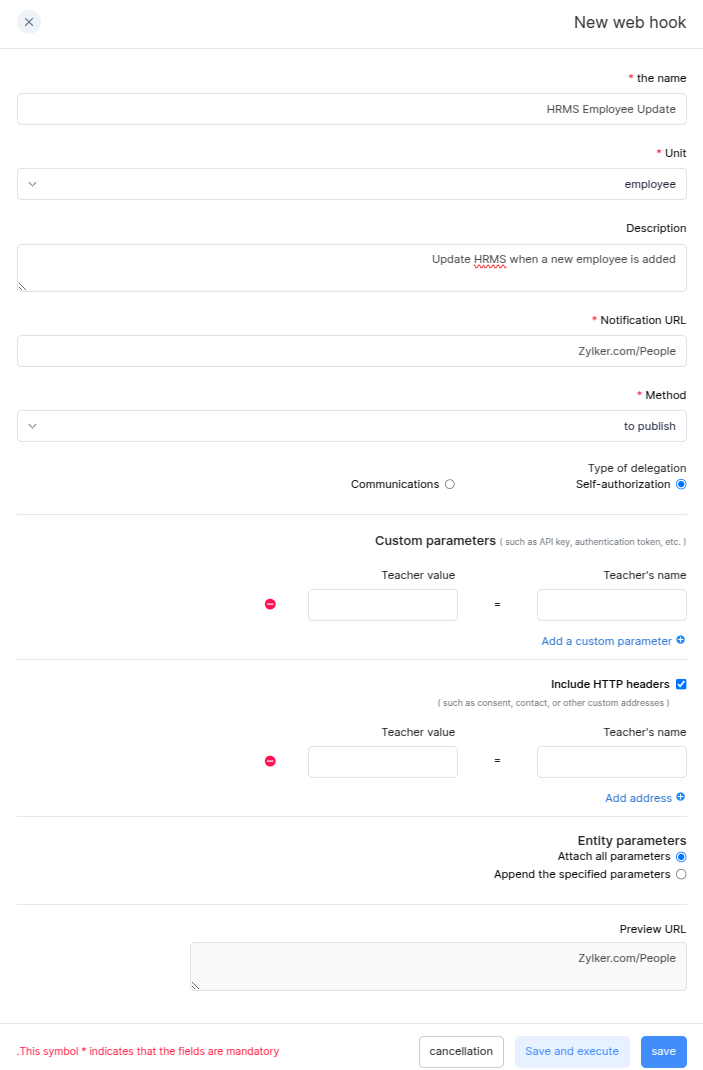Click the Add a custom parameter link
The height and width of the screenshot is (1070, 703).
point(606,640)
